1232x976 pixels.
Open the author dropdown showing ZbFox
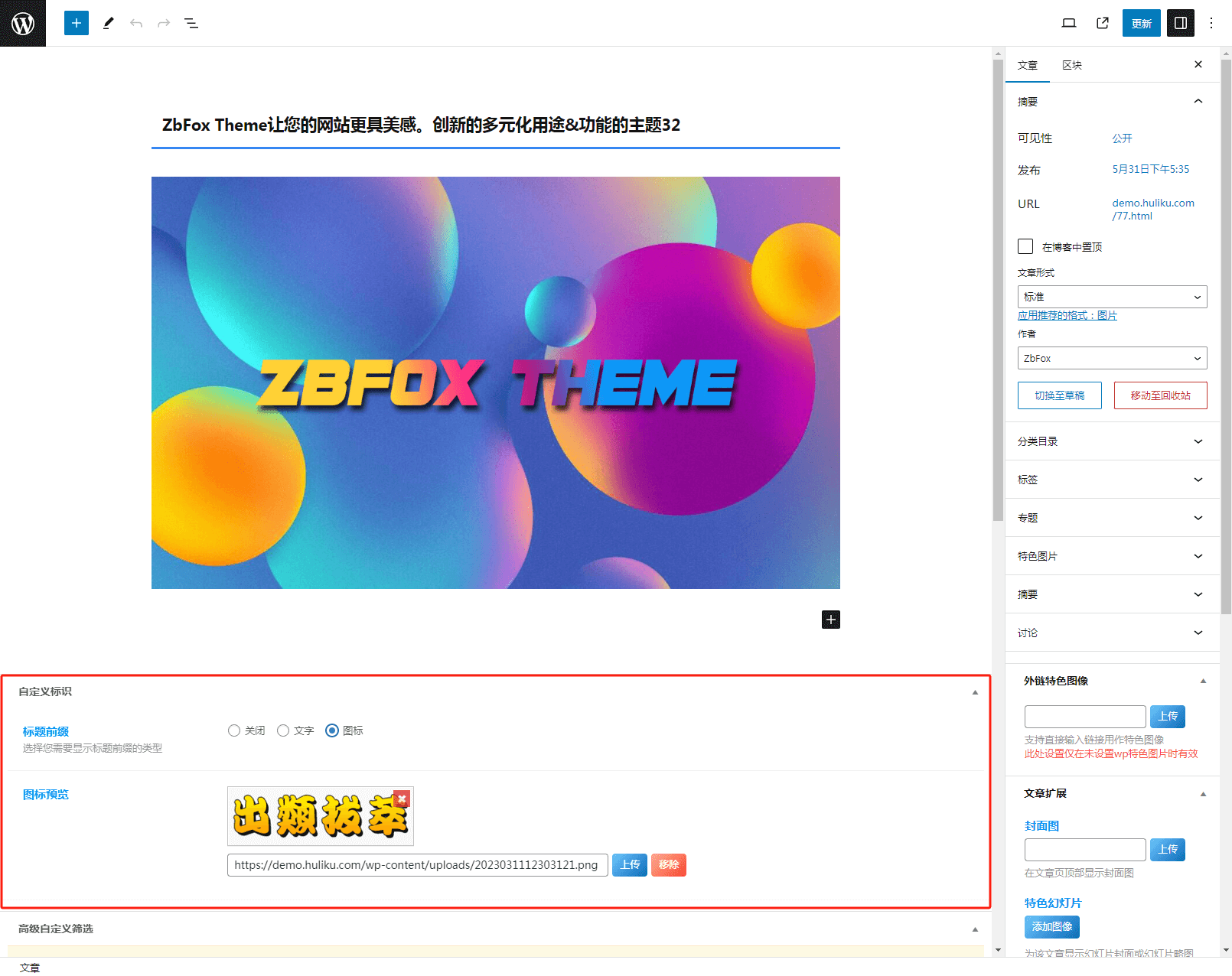tap(1112, 357)
